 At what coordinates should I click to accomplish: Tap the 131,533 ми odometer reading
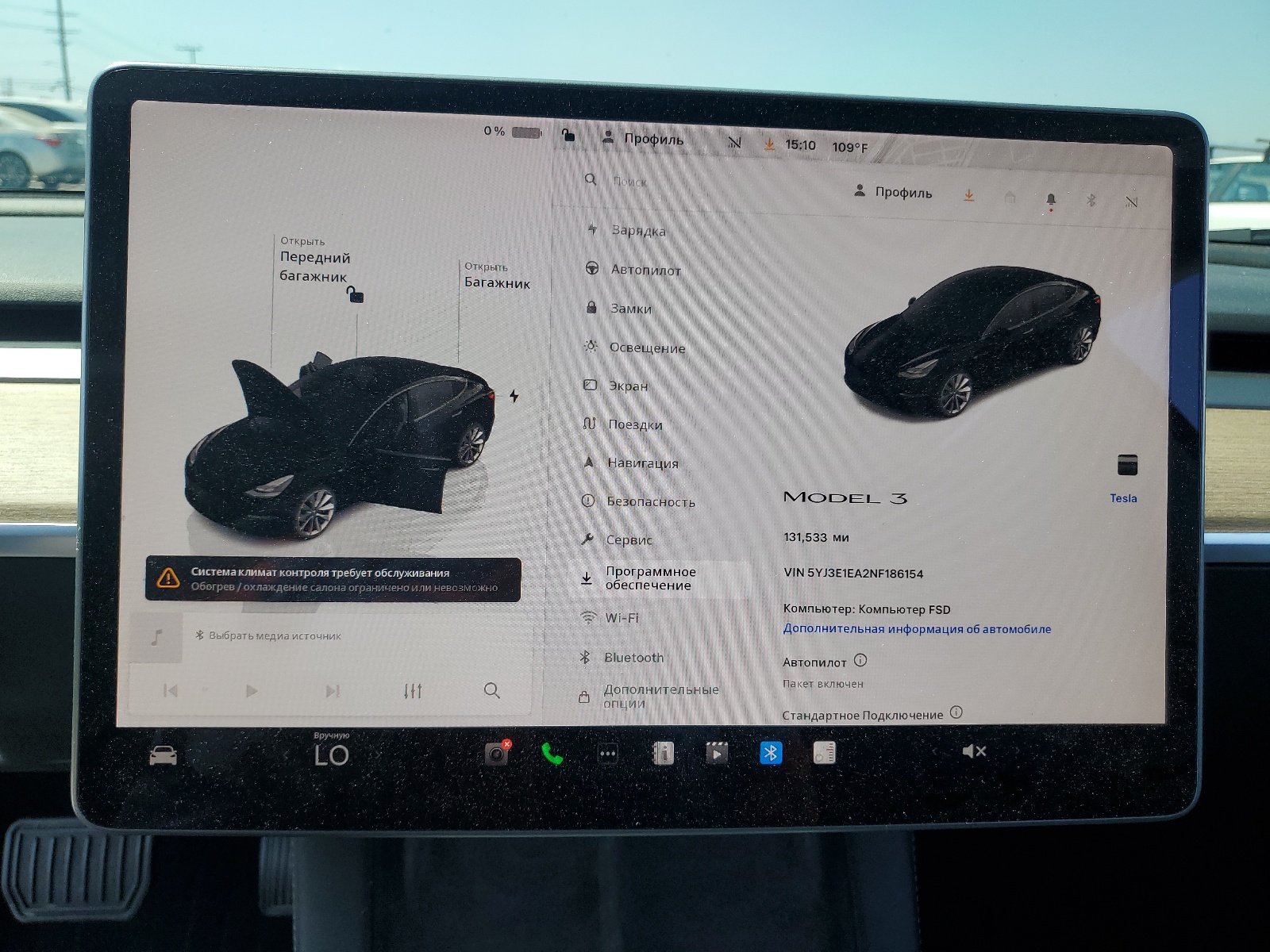pyautogui.click(x=816, y=537)
